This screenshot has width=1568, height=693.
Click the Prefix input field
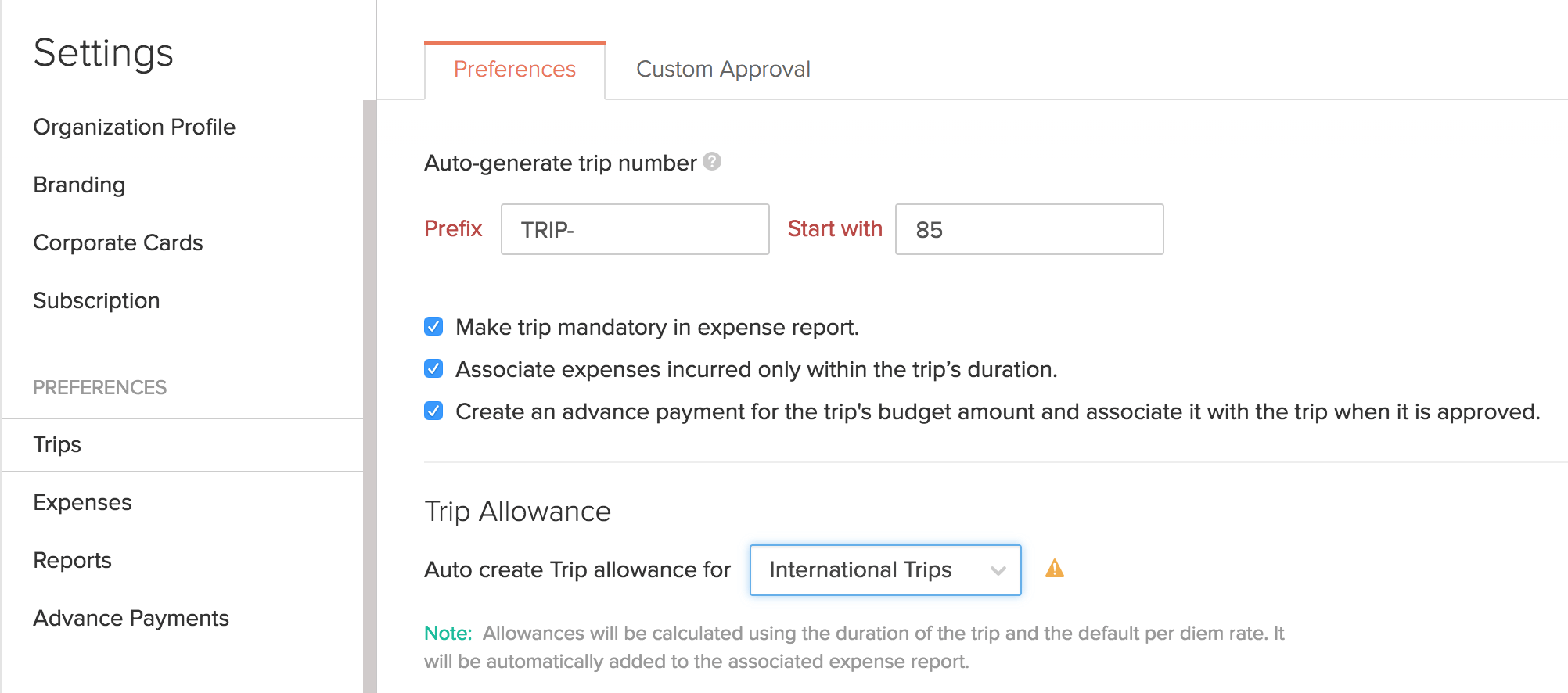(635, 229)
